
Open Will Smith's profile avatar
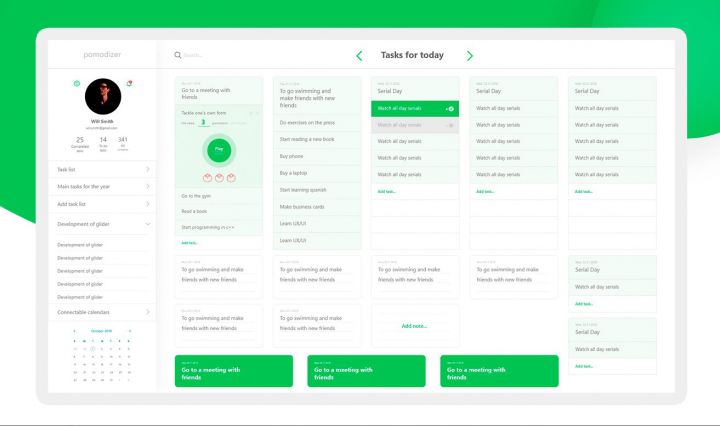[x=103, y=96]
